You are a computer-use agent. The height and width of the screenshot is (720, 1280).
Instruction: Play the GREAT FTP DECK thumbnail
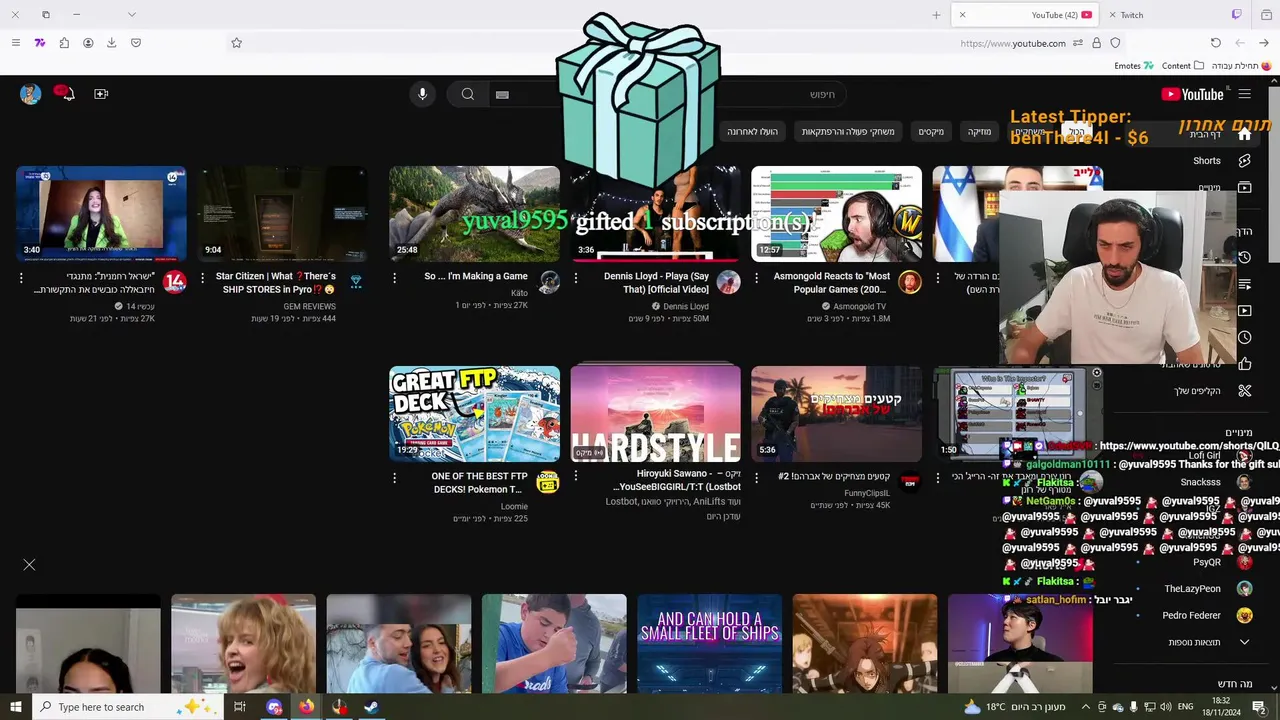click(x=474, y=413)
